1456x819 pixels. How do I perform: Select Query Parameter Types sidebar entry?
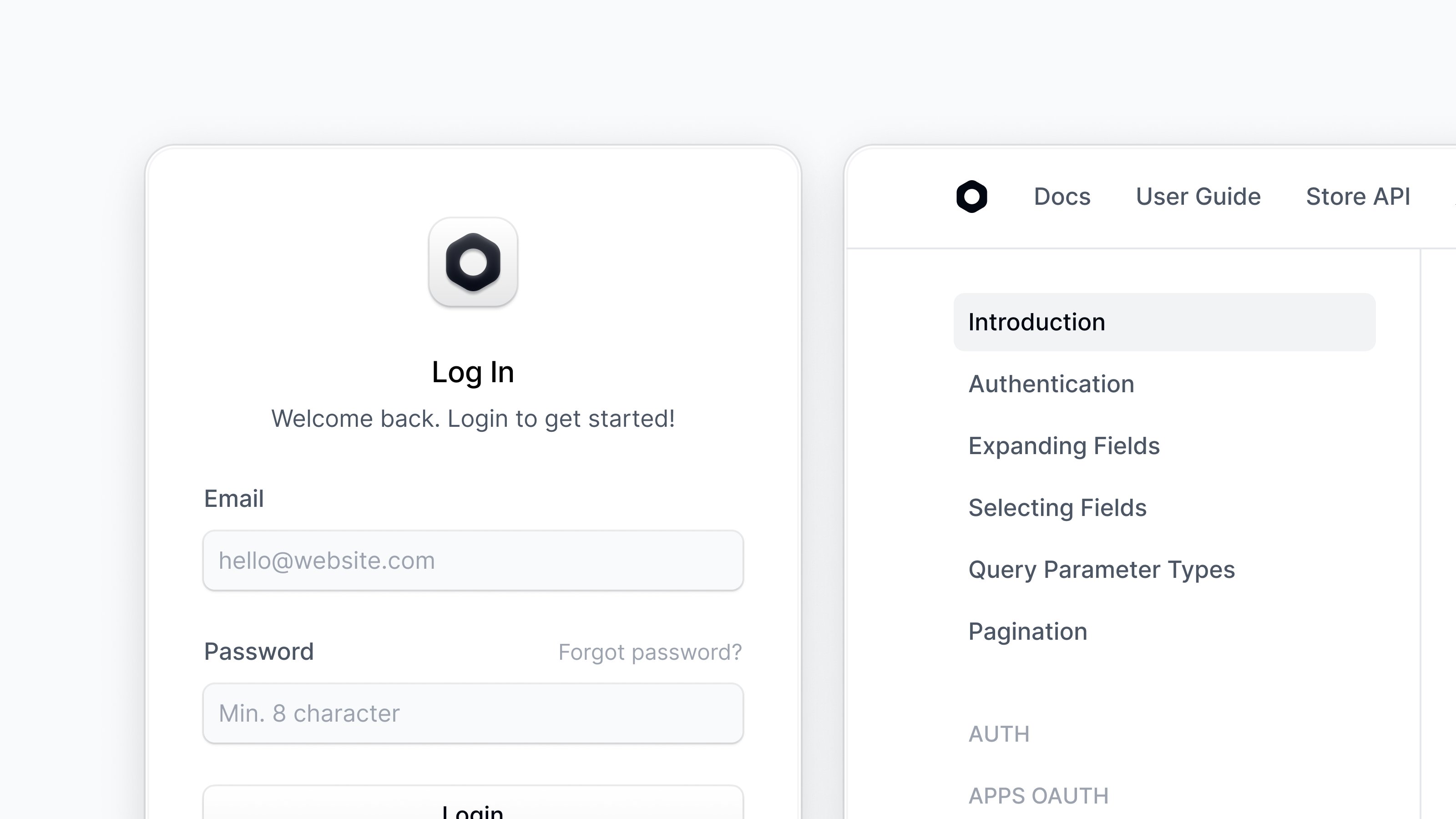coord(1102,570)
